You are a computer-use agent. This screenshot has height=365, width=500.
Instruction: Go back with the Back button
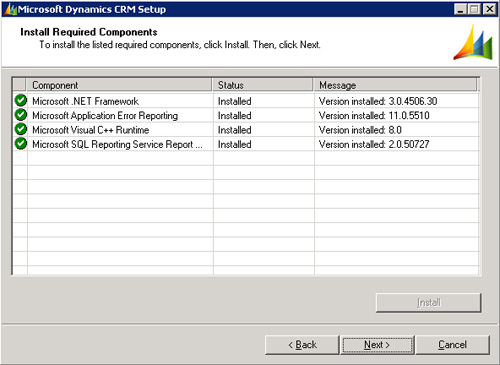tap(302, 345)
